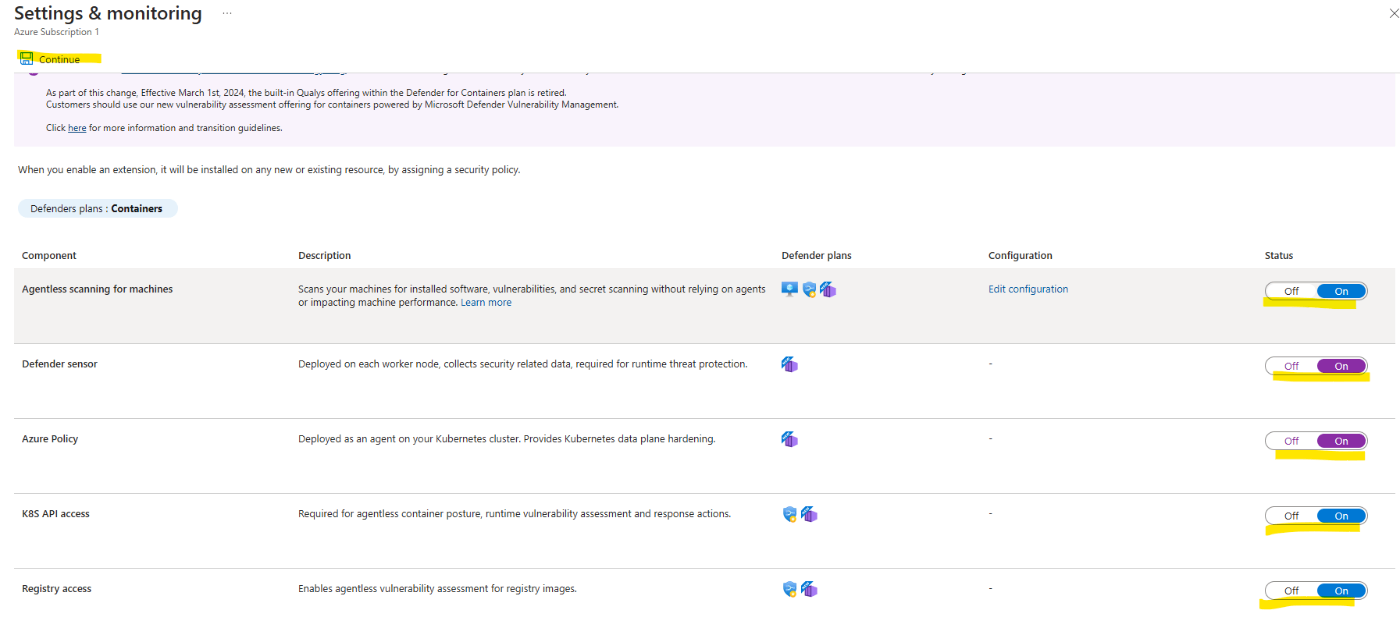The width and height of the screenshot is (1400, 635).
Task: Select the 'K8S API access' component name
Action: [56, 514]
